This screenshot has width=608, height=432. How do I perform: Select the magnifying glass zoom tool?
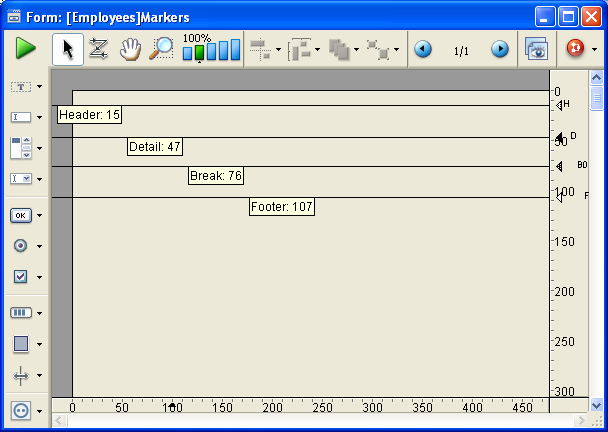click(161, 49)
